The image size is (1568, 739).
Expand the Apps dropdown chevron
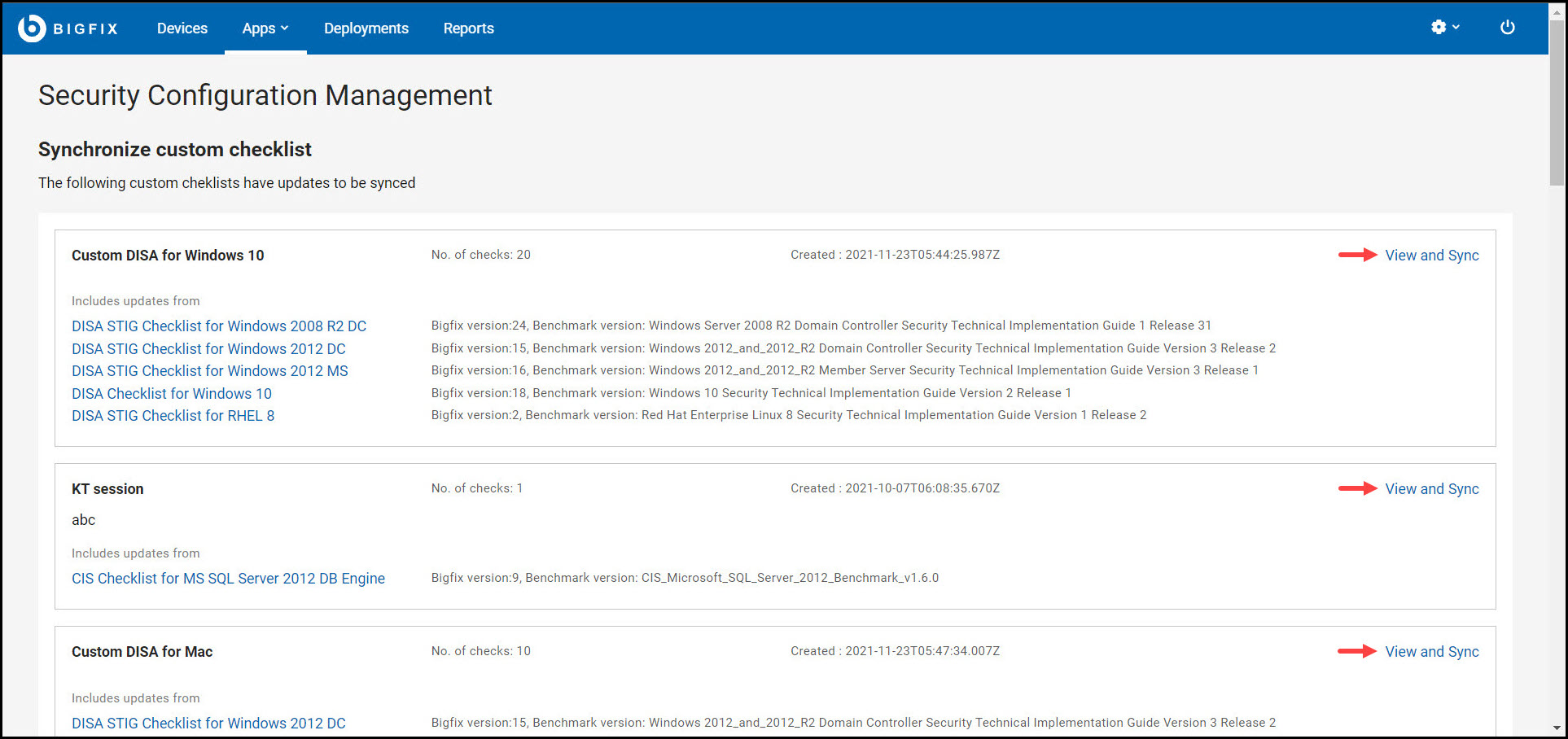click(284, 28)
